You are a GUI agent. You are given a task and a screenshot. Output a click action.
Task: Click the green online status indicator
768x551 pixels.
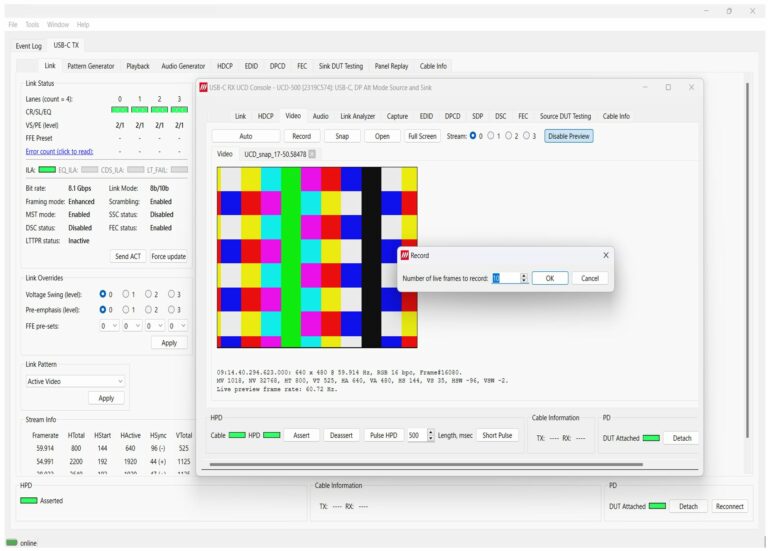(11, 543)
